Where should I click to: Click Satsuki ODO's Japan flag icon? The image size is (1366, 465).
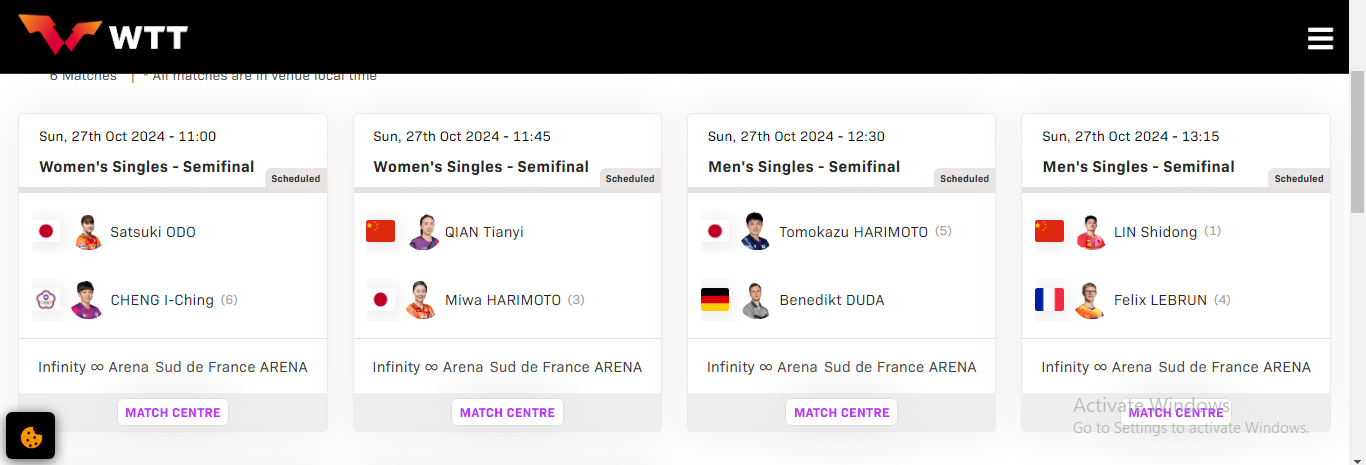click(45, 232)
